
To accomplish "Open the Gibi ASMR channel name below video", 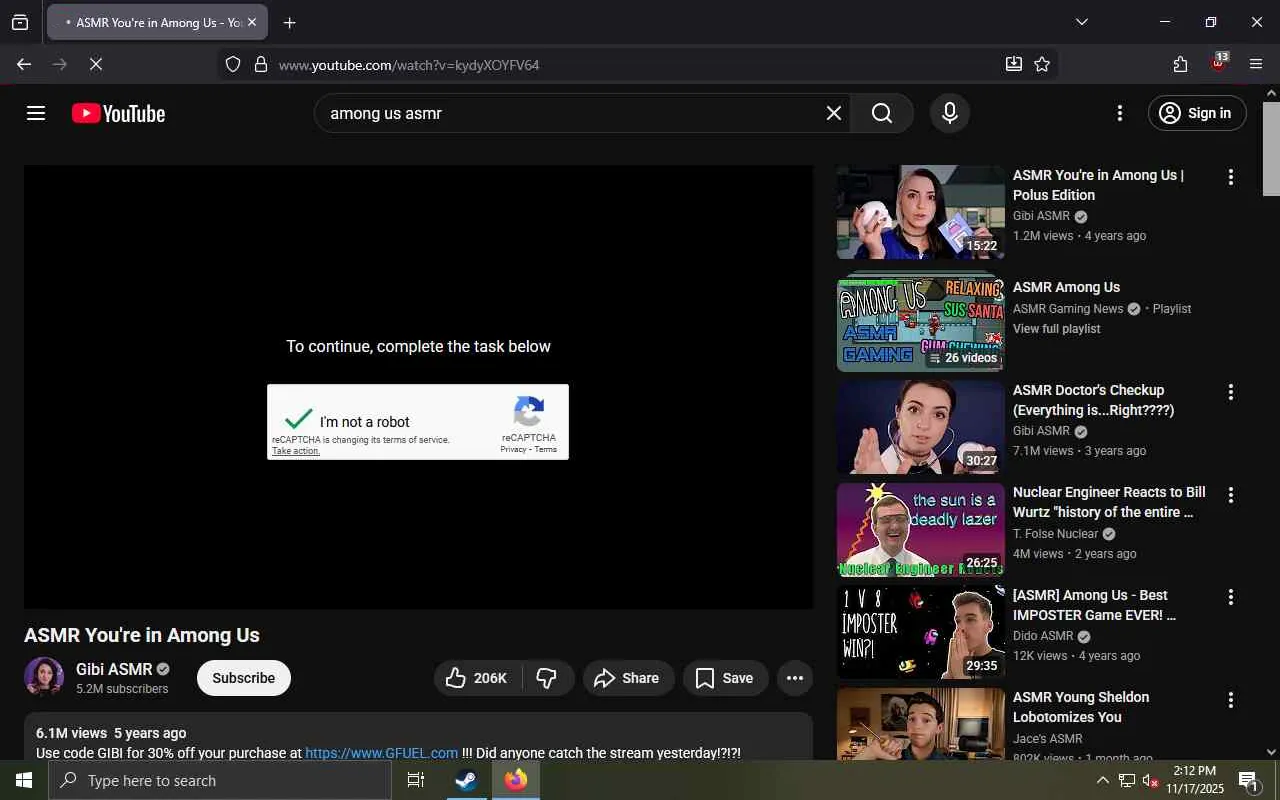I will (114, 669).
